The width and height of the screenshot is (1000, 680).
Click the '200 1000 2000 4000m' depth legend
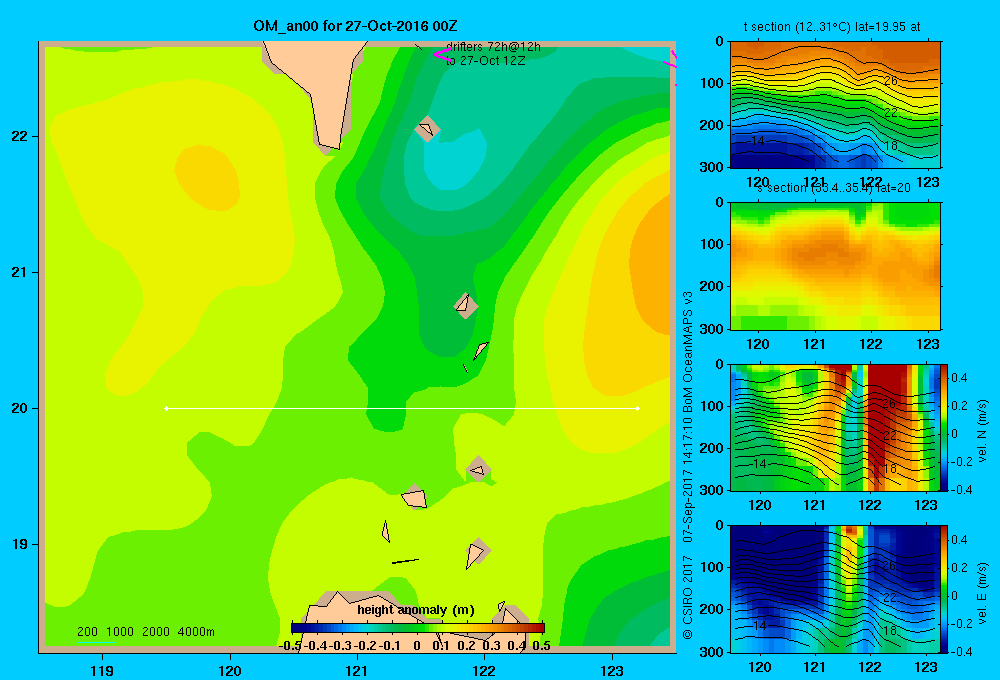145,632
